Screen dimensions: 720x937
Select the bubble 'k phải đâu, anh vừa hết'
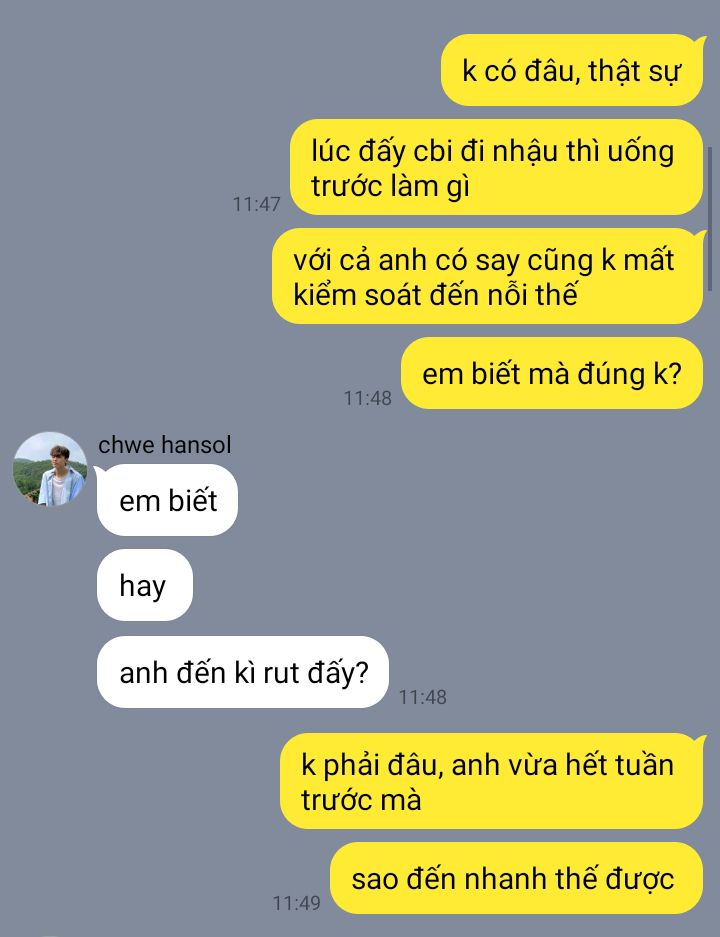[x=492, y=782]
